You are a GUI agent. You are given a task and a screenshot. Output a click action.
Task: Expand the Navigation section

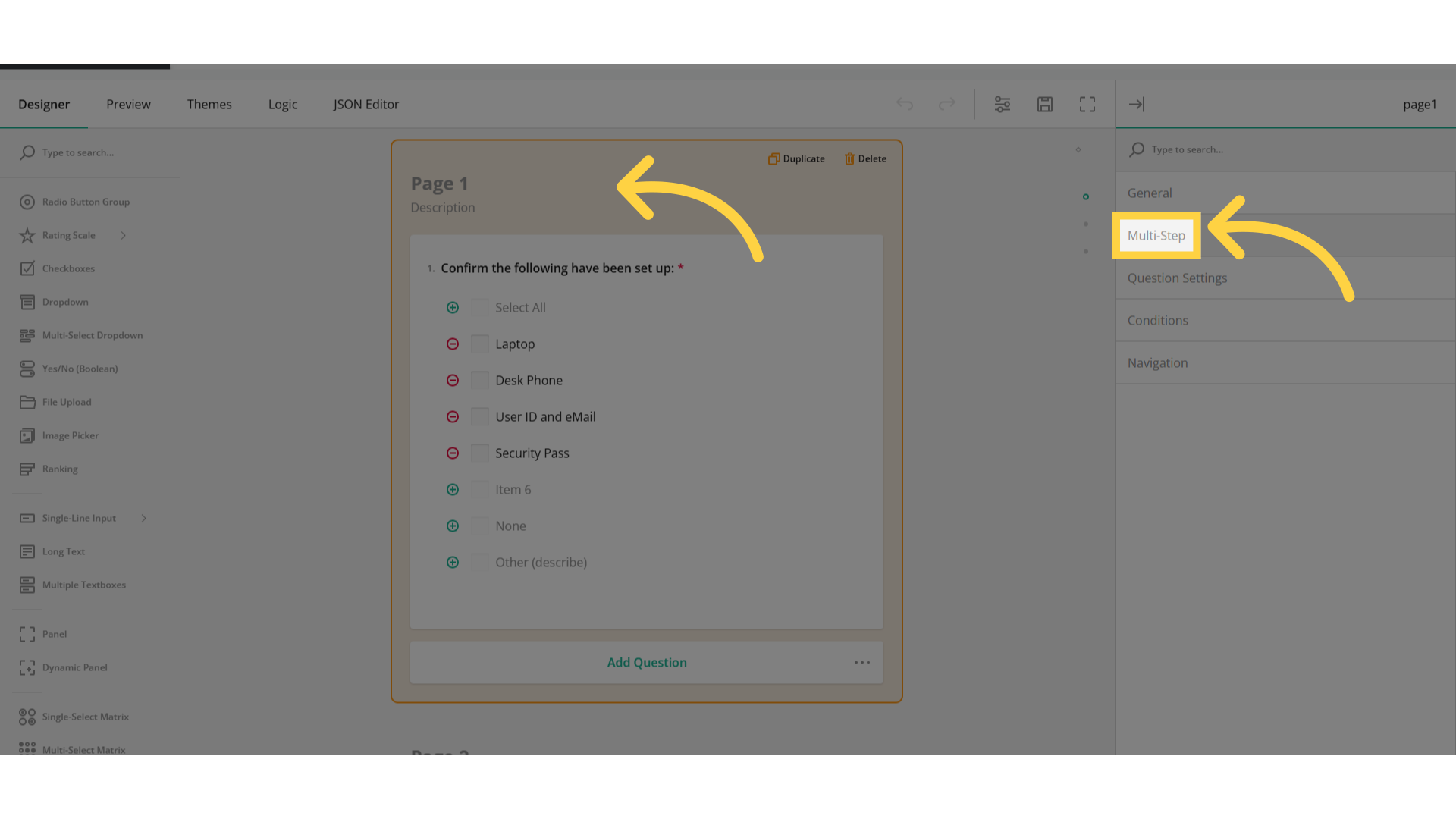pyautogui.click(x=1285, y=363)
